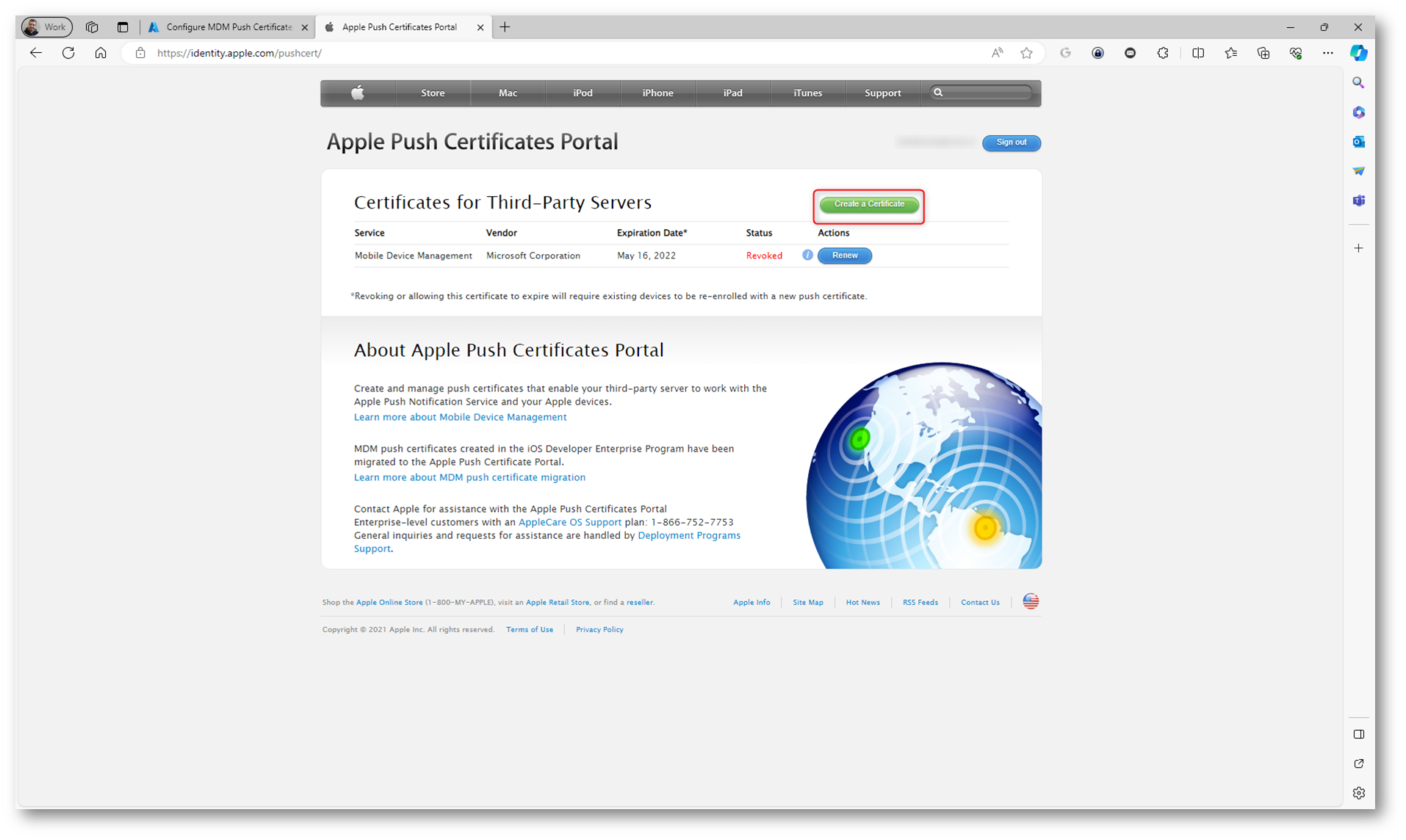Refresh the current page
Screen dimensions: 1406x840
(x=68, y=53)
